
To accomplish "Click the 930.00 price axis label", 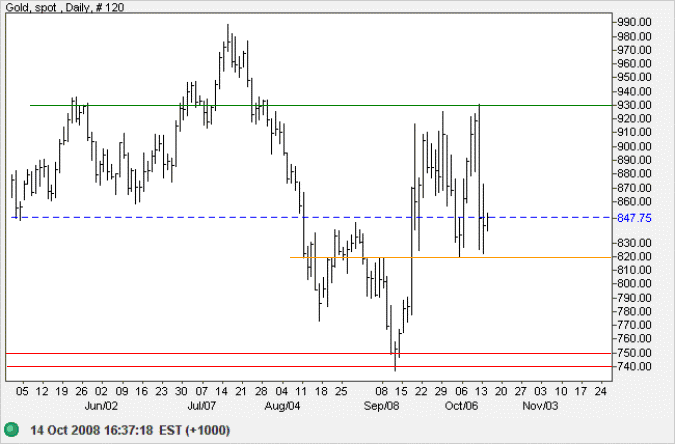I will 634,105.
